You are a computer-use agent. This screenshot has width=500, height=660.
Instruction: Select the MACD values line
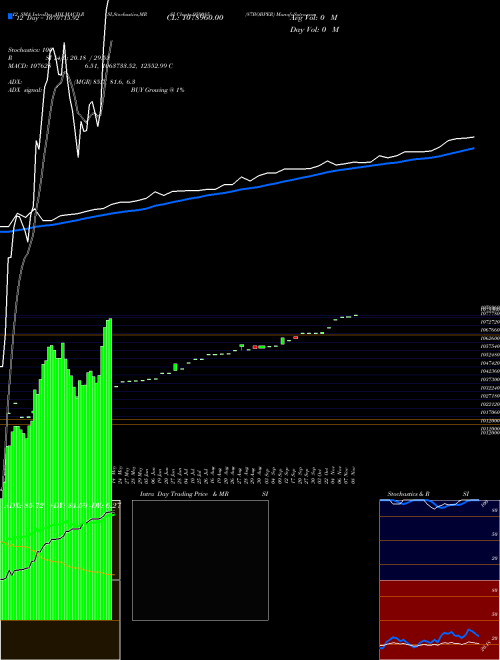90,66
